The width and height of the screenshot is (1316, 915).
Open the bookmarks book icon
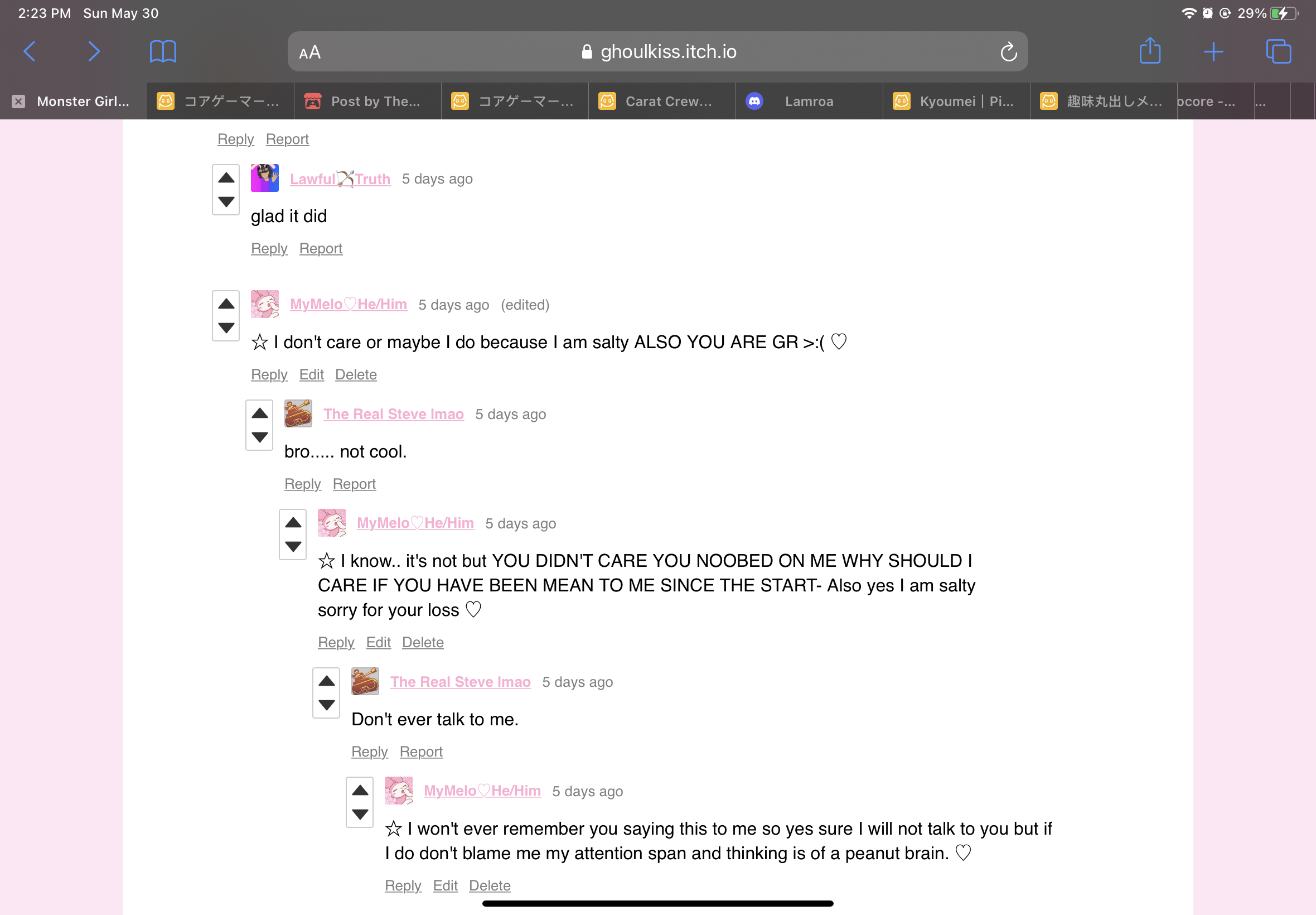pyautogui.click(x=163, y=51)
